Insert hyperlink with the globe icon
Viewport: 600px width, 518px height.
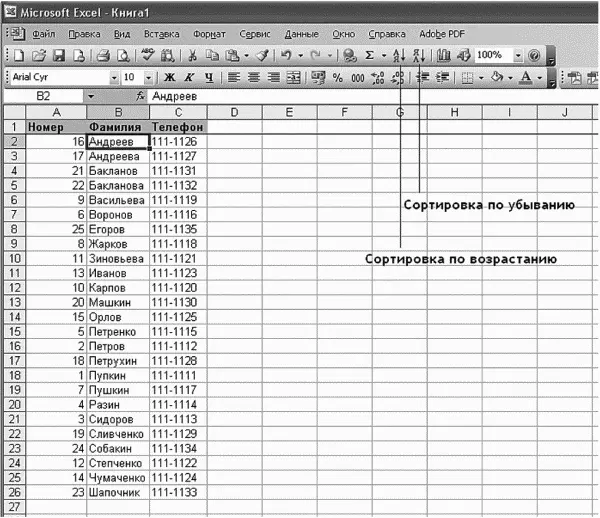tap(349, 56)
